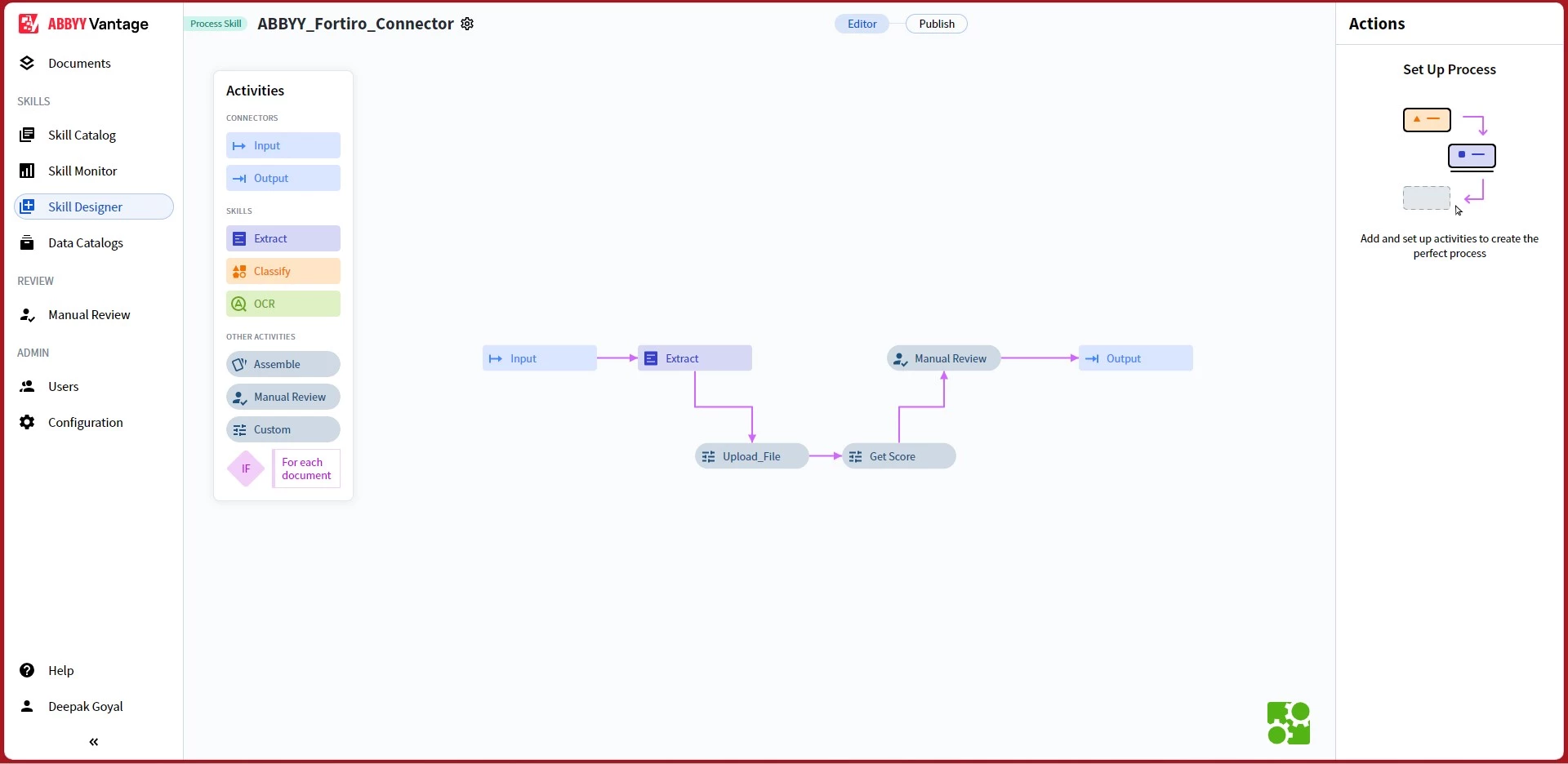
Task: Click the Process Skill badge
Action: coord(216,24)
